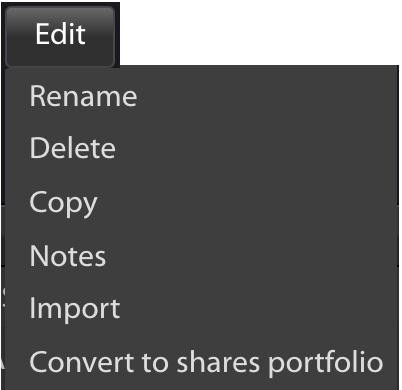Viewport: 402px width, 390px height.
Task: Pick the Notes option above Import
Action: (202, 256)
